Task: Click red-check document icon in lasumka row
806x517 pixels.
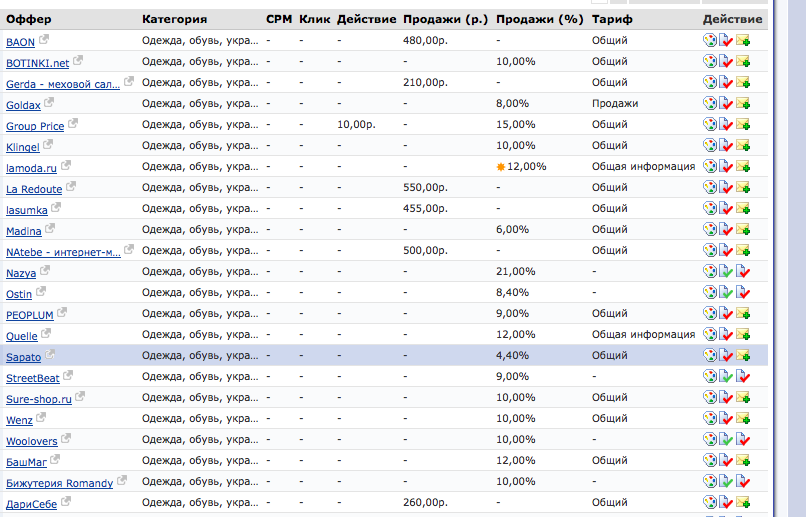Action: pos(726,208)
